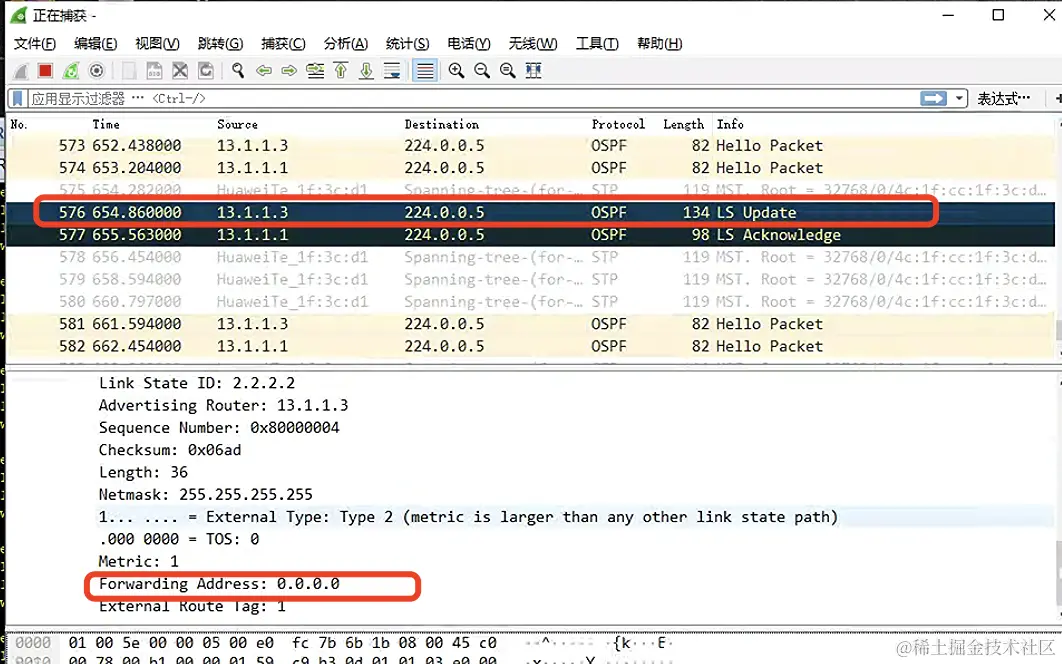
Task: Sort by the Time column header
Action: [106, 124]
